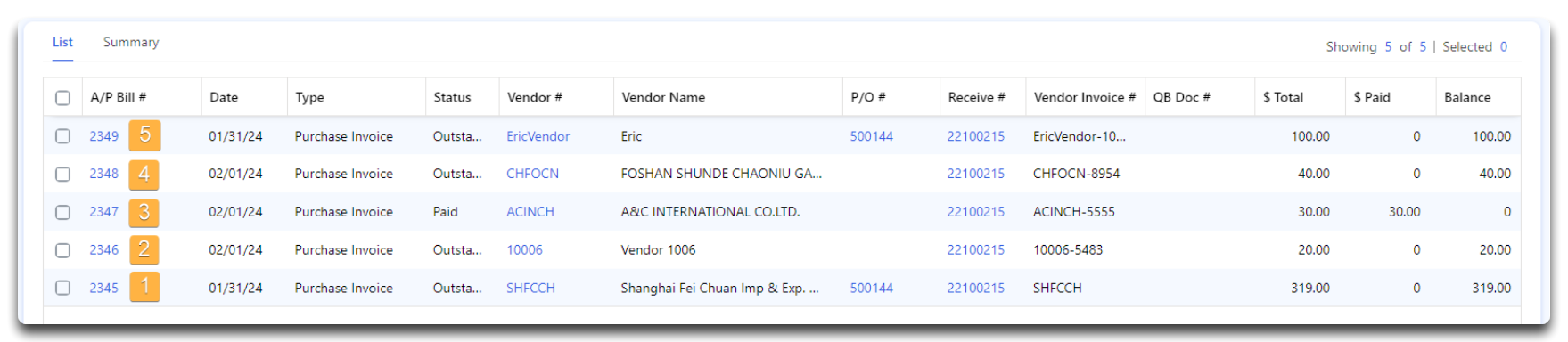Click orange badge number 1
The image size is (1568, 342).
(x=144, y=288)
